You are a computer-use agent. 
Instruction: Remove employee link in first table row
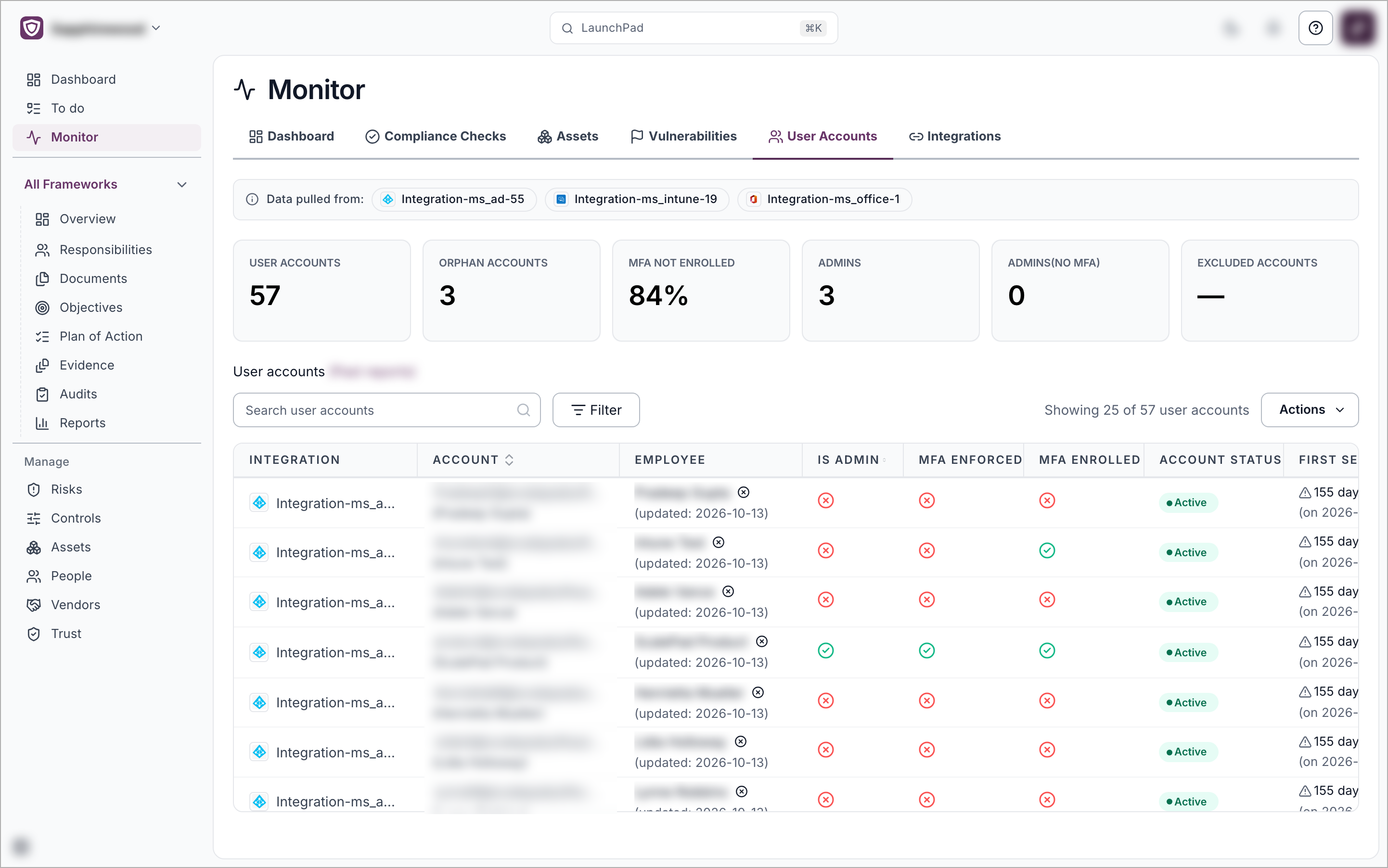(x=743, y=492)
